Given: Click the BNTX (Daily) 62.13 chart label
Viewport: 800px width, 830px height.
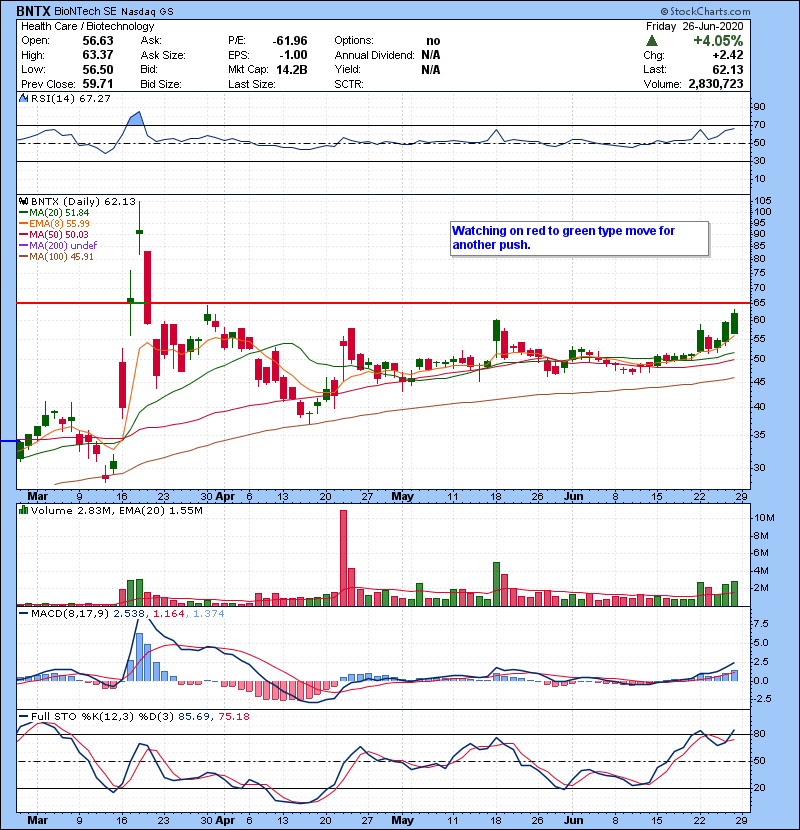Looking at the screenshot, I should pos(83,201).
